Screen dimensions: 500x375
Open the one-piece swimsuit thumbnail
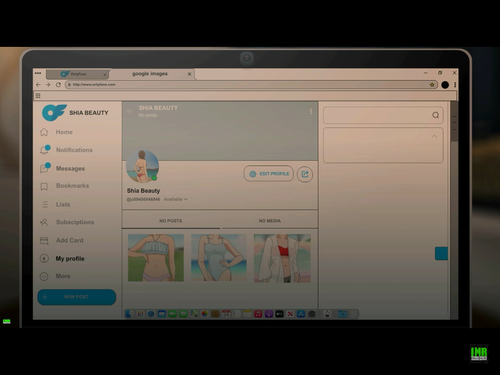point(219,258)
